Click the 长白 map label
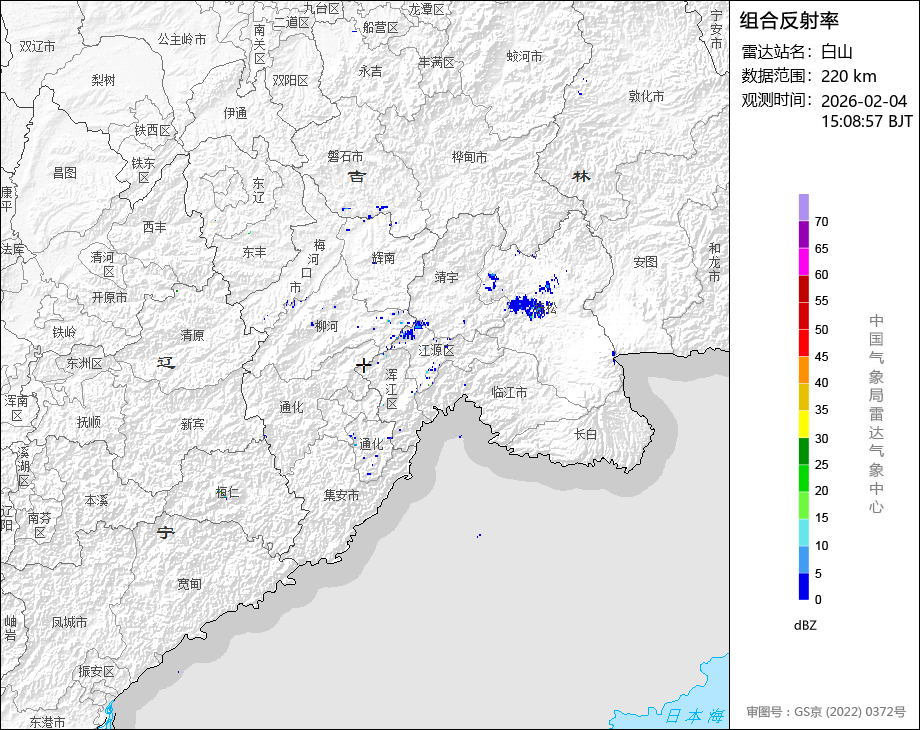The height and width of the screenshot is (730, 920). coord(585,434)
